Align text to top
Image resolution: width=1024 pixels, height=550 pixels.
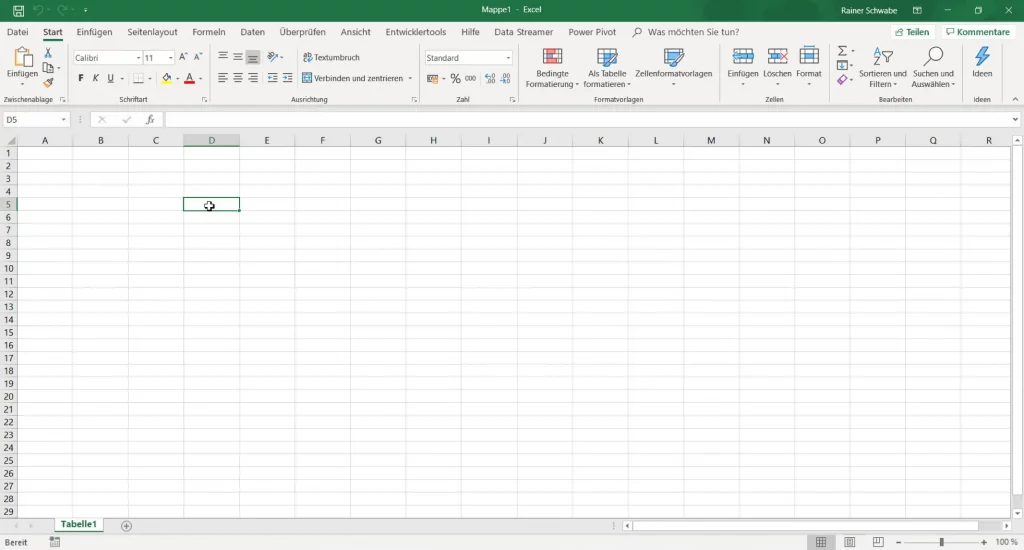pyautogui.click(x=223, y=57)
